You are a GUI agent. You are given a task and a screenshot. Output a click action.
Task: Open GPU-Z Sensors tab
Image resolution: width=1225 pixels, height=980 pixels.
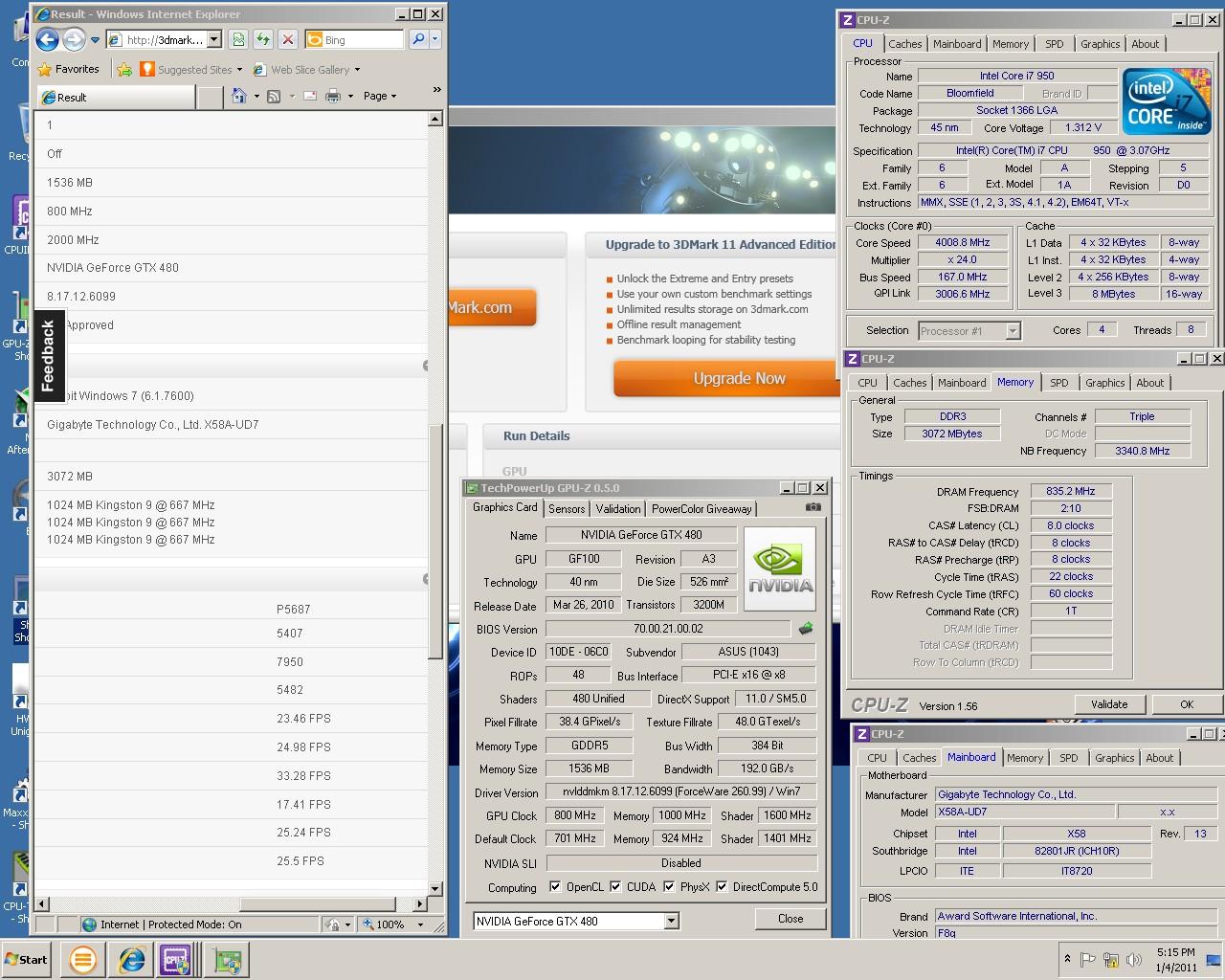567,509
